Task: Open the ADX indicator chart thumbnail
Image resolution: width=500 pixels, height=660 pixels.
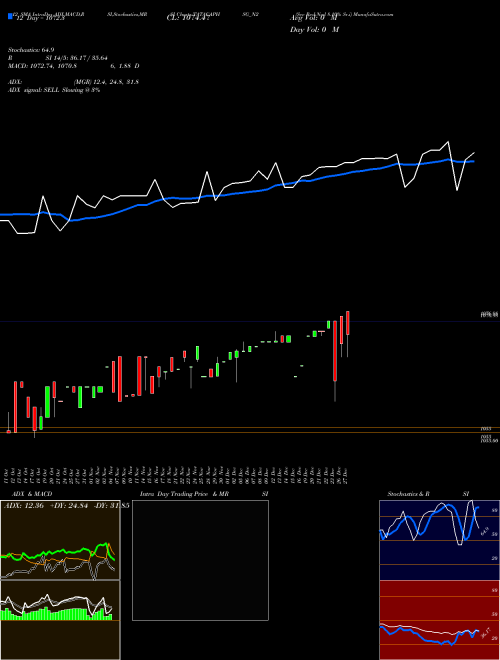Action: pos(60,540)
